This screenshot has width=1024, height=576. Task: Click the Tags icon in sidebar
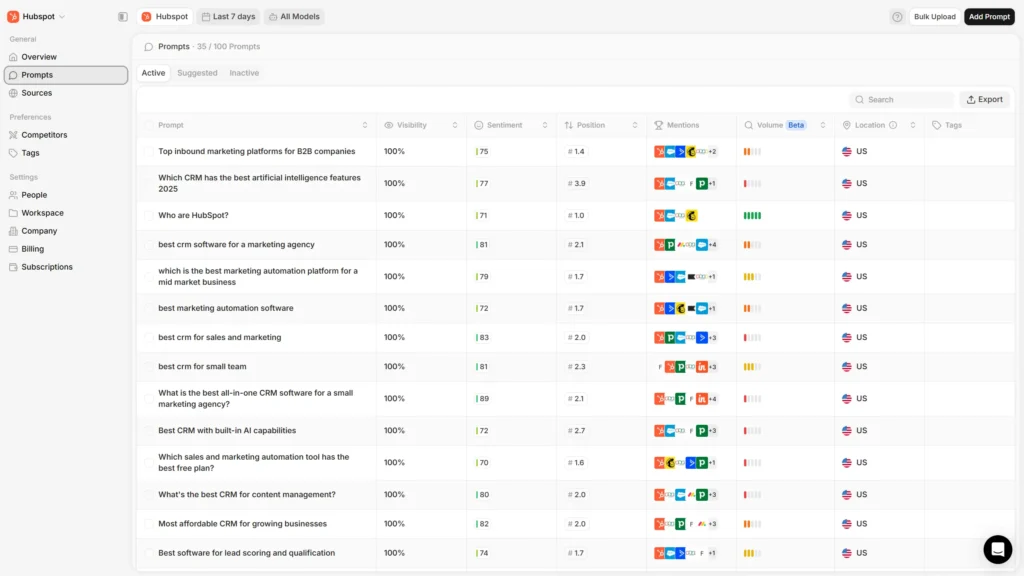coord(13,153)
